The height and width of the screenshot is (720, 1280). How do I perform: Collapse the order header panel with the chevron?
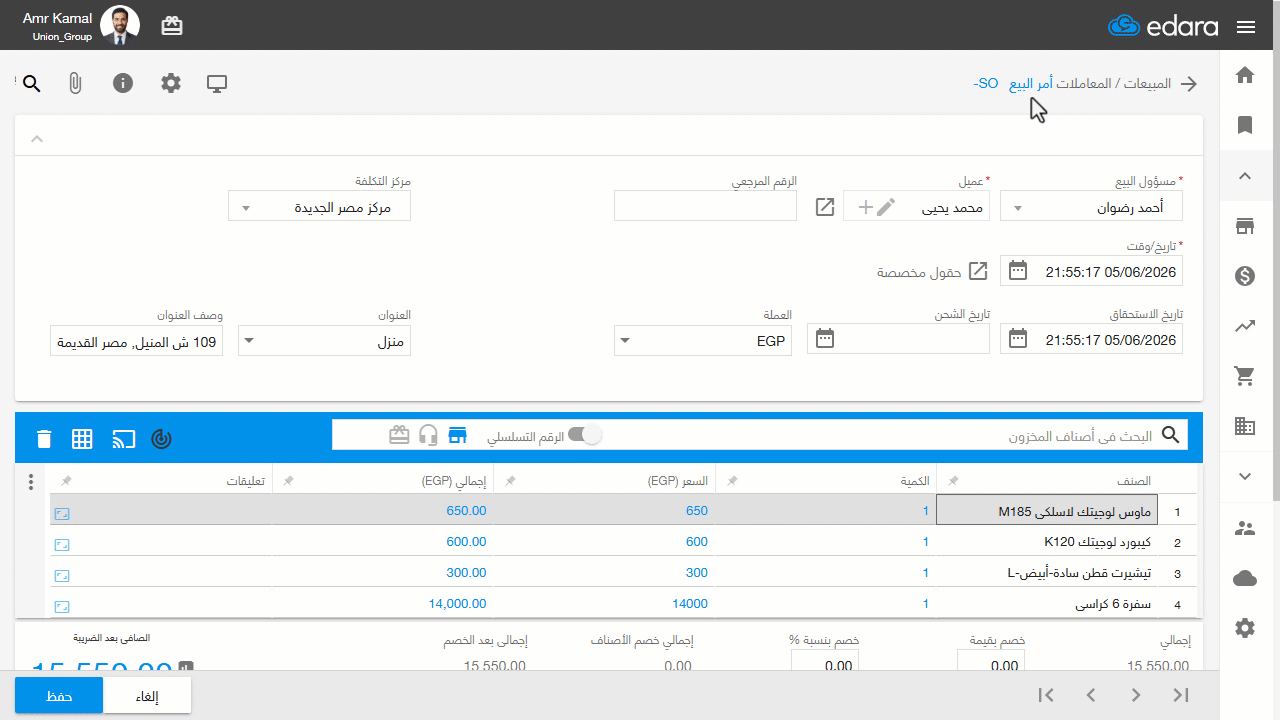pos(37,138)
